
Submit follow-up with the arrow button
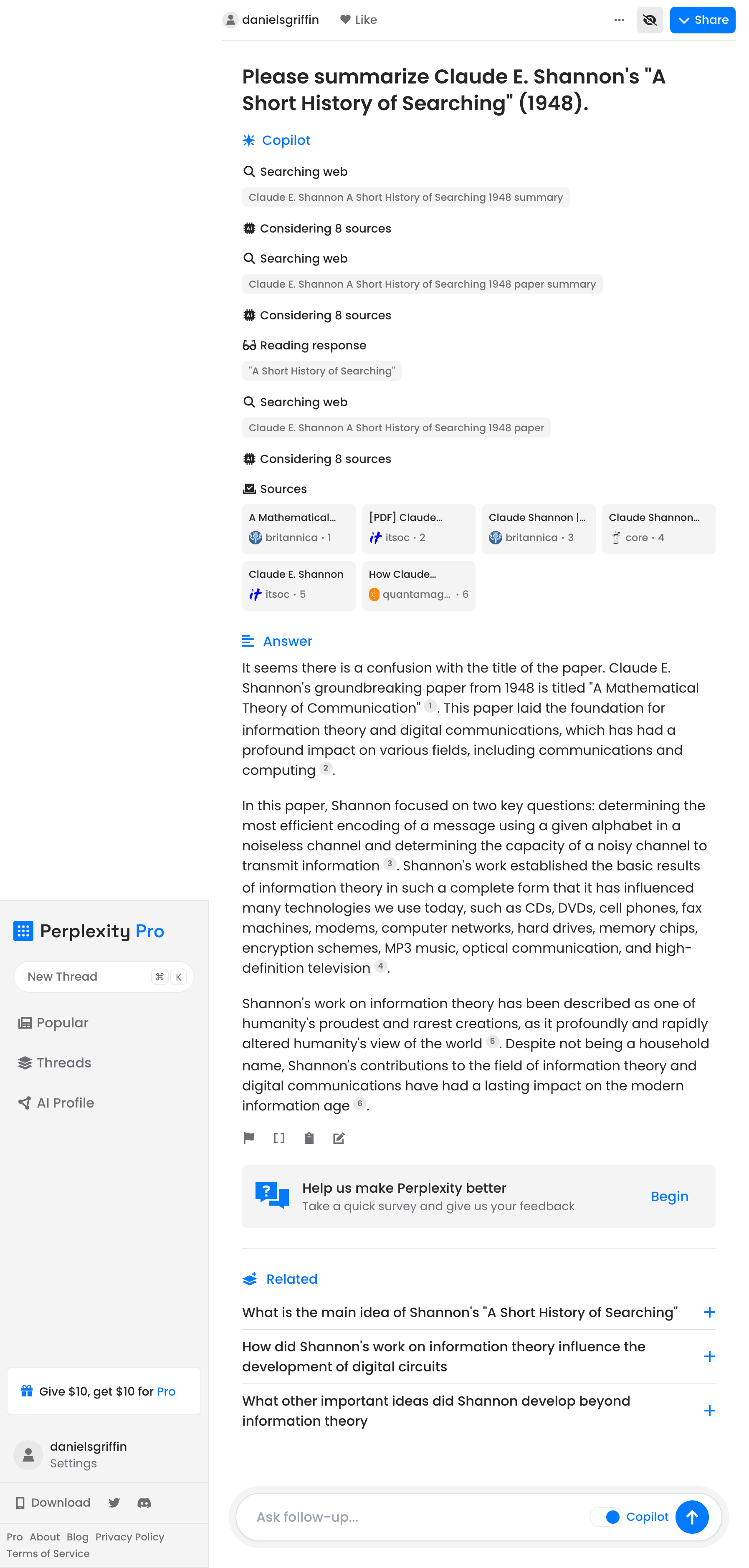coord(692,1517)
